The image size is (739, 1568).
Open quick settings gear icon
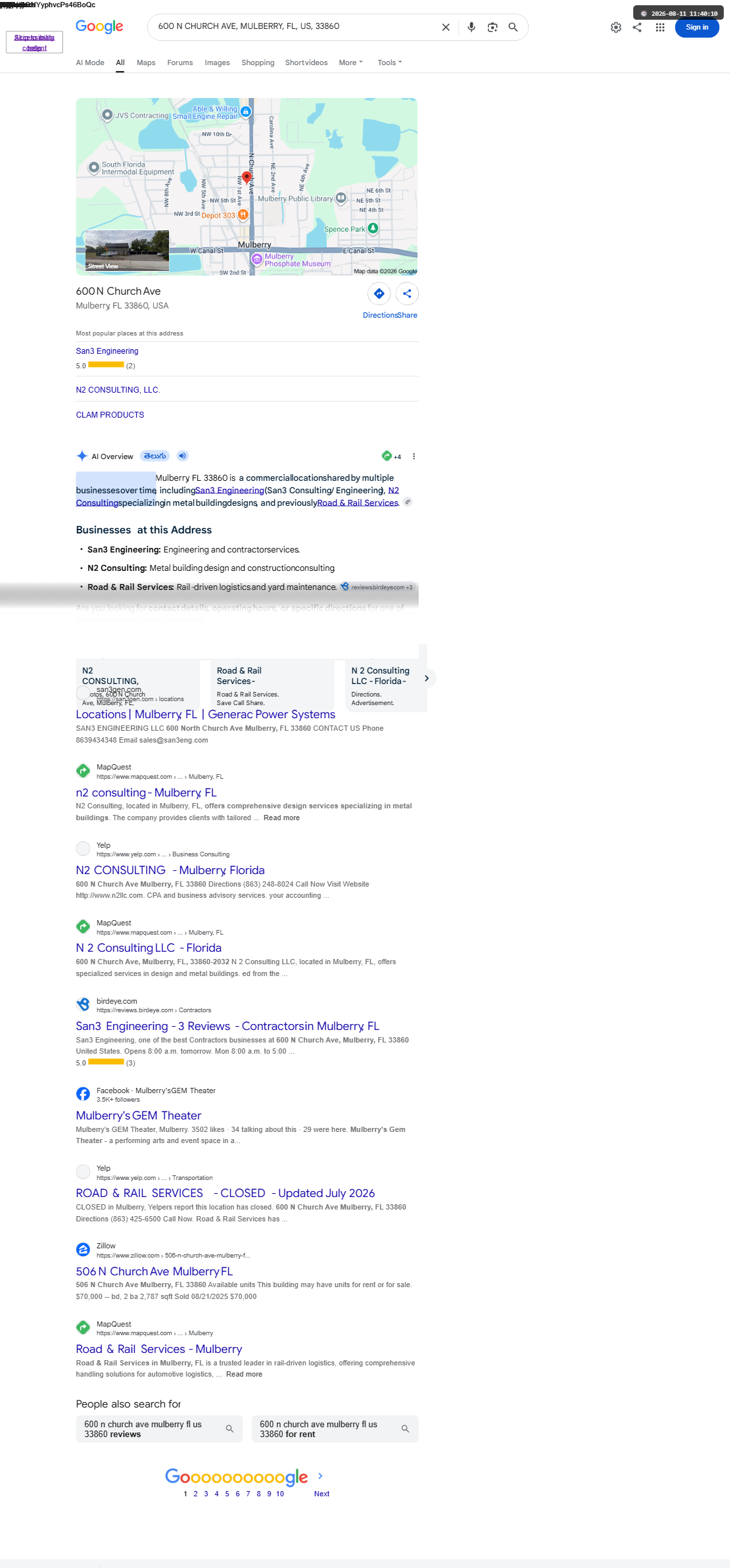point(616,28)
